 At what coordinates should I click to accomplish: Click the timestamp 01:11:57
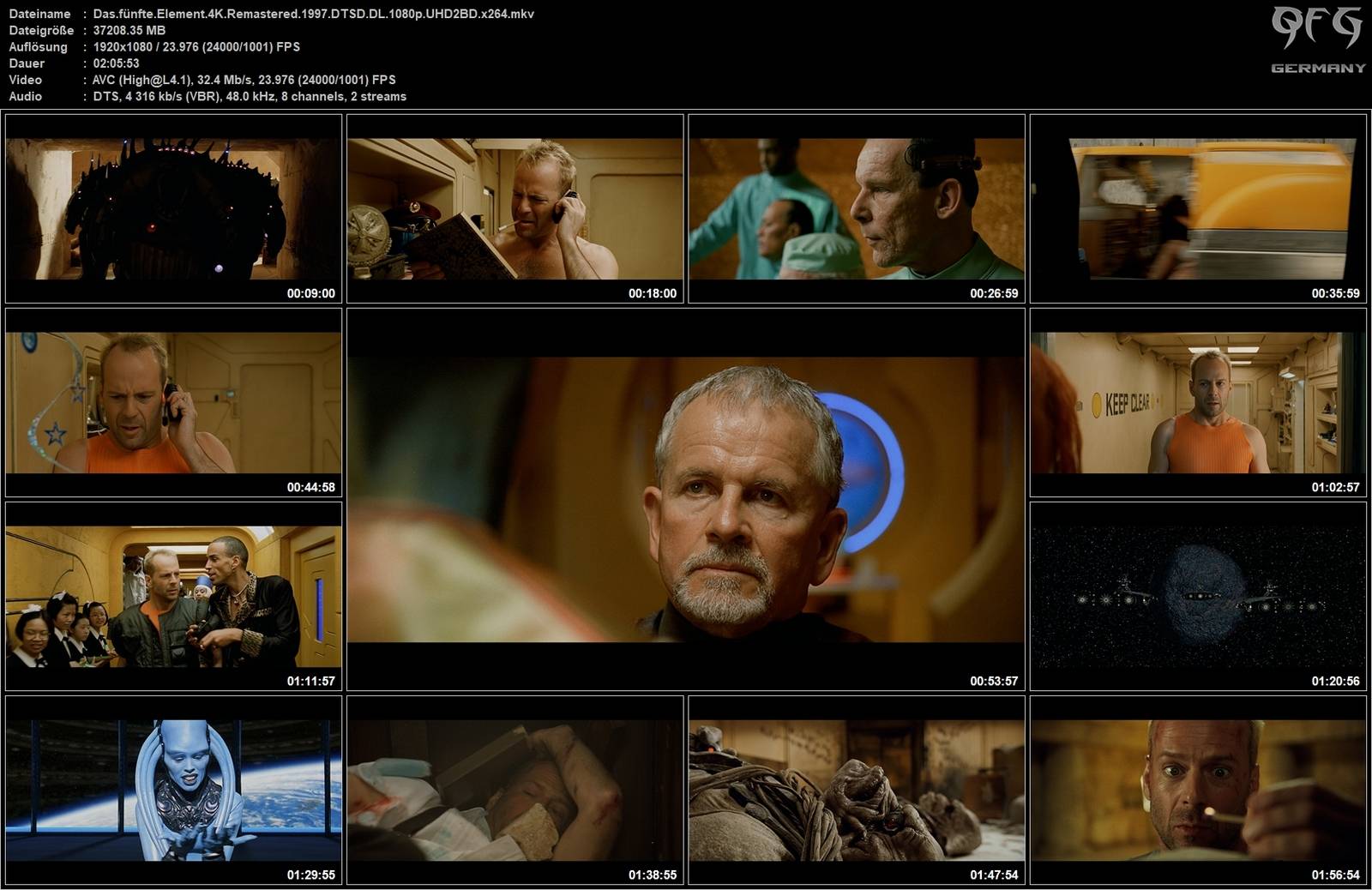click(310, 681)
